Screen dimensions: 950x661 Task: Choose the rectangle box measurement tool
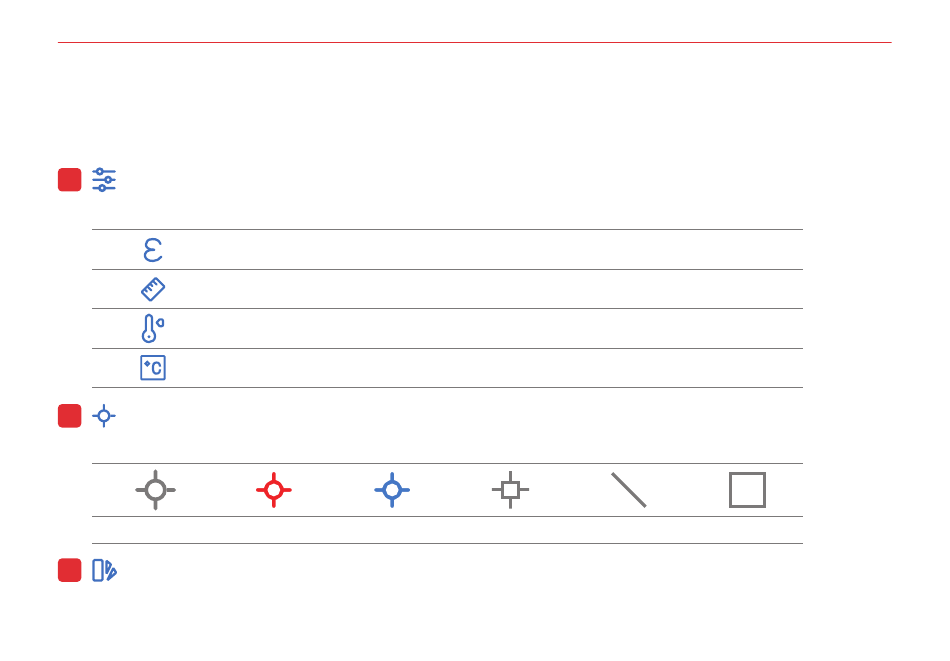(x=747, y=490)
